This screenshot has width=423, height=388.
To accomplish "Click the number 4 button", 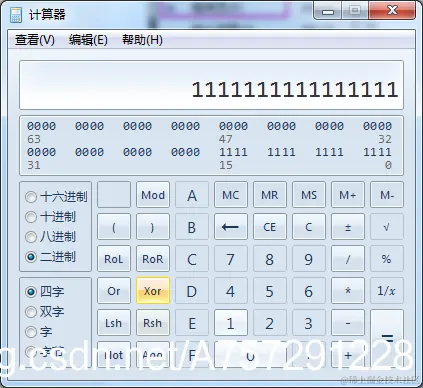I will pyautogui.click(x=231, y=291).
